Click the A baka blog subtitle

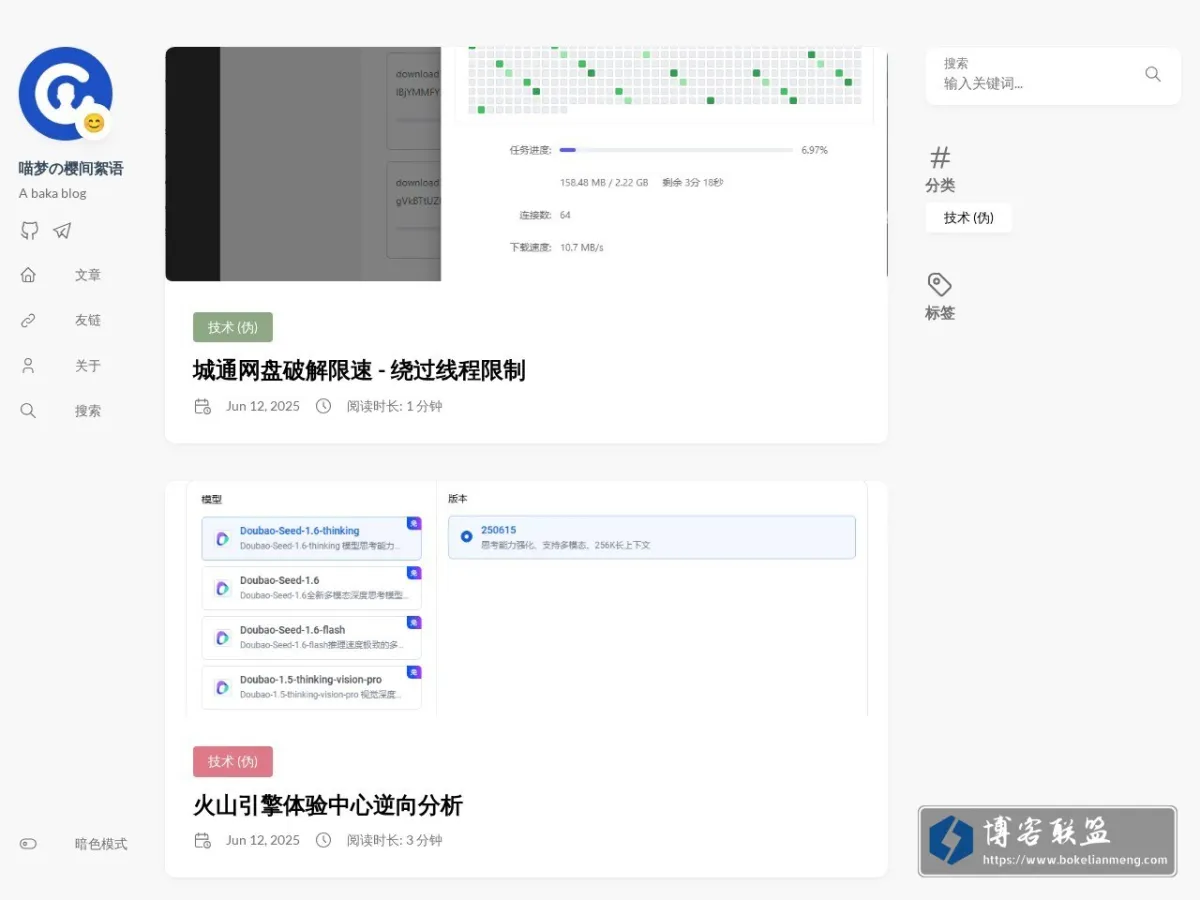tap(53, 193)
